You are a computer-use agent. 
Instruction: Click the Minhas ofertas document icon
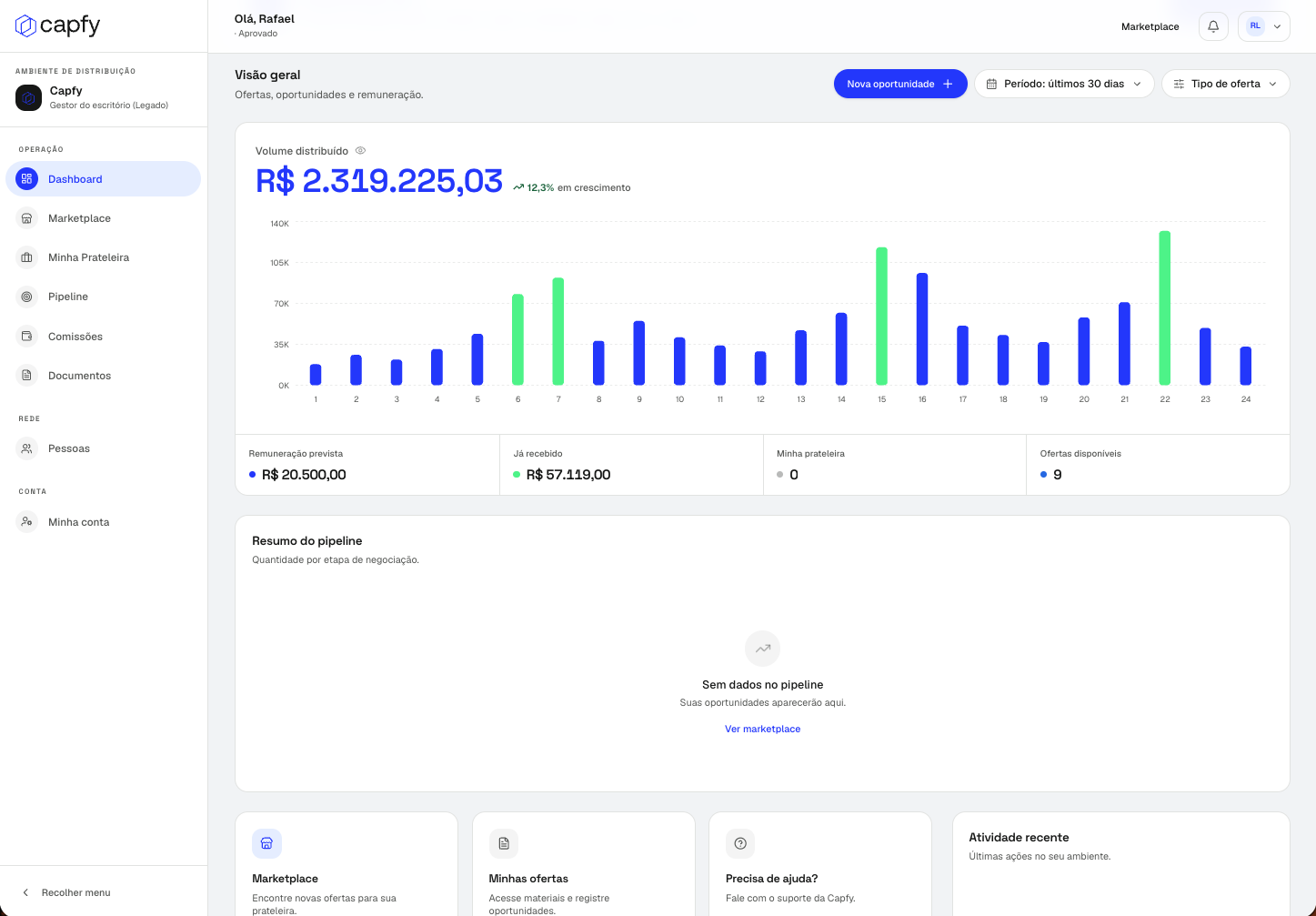[x=504, y=843]
